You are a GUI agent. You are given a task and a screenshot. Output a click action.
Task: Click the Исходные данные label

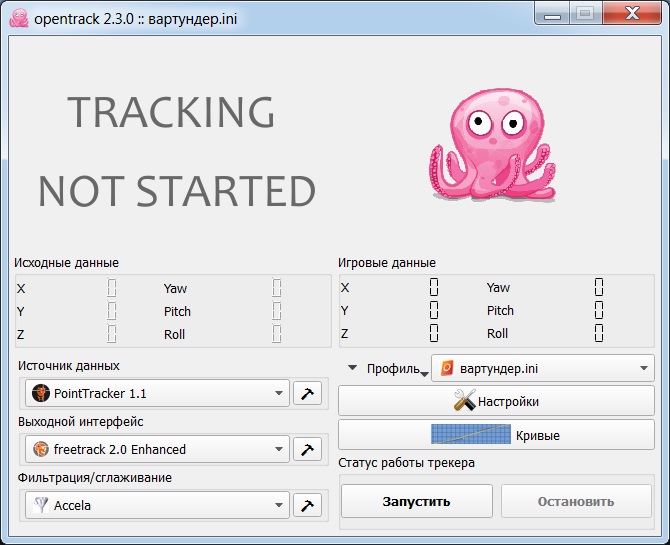coord(67,262)
